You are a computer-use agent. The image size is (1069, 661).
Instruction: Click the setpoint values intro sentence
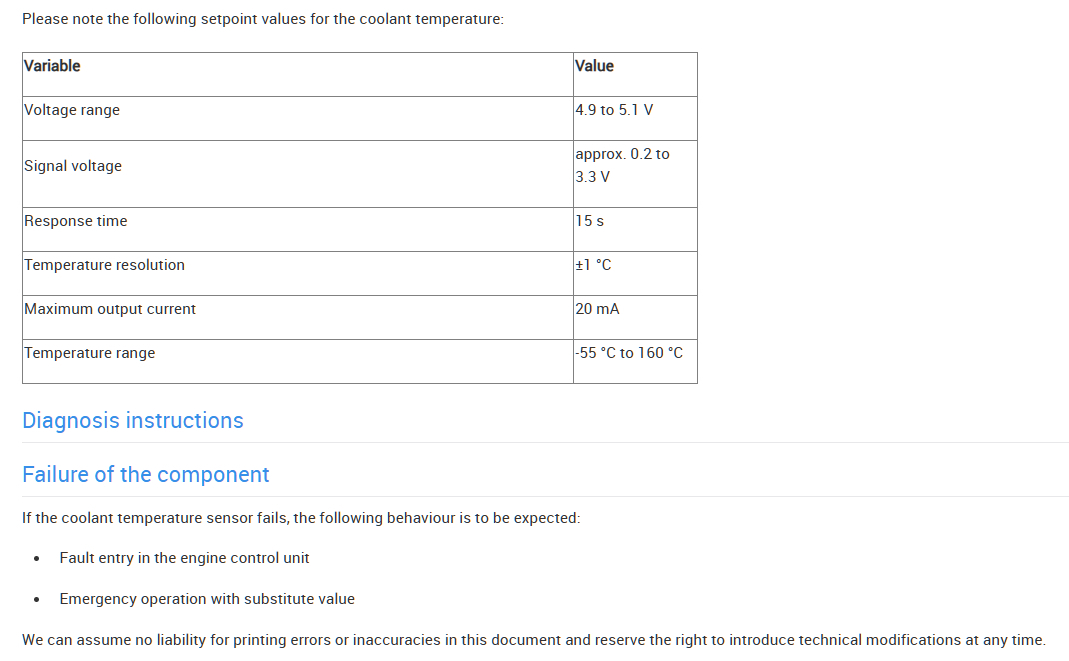click(263, 19)
